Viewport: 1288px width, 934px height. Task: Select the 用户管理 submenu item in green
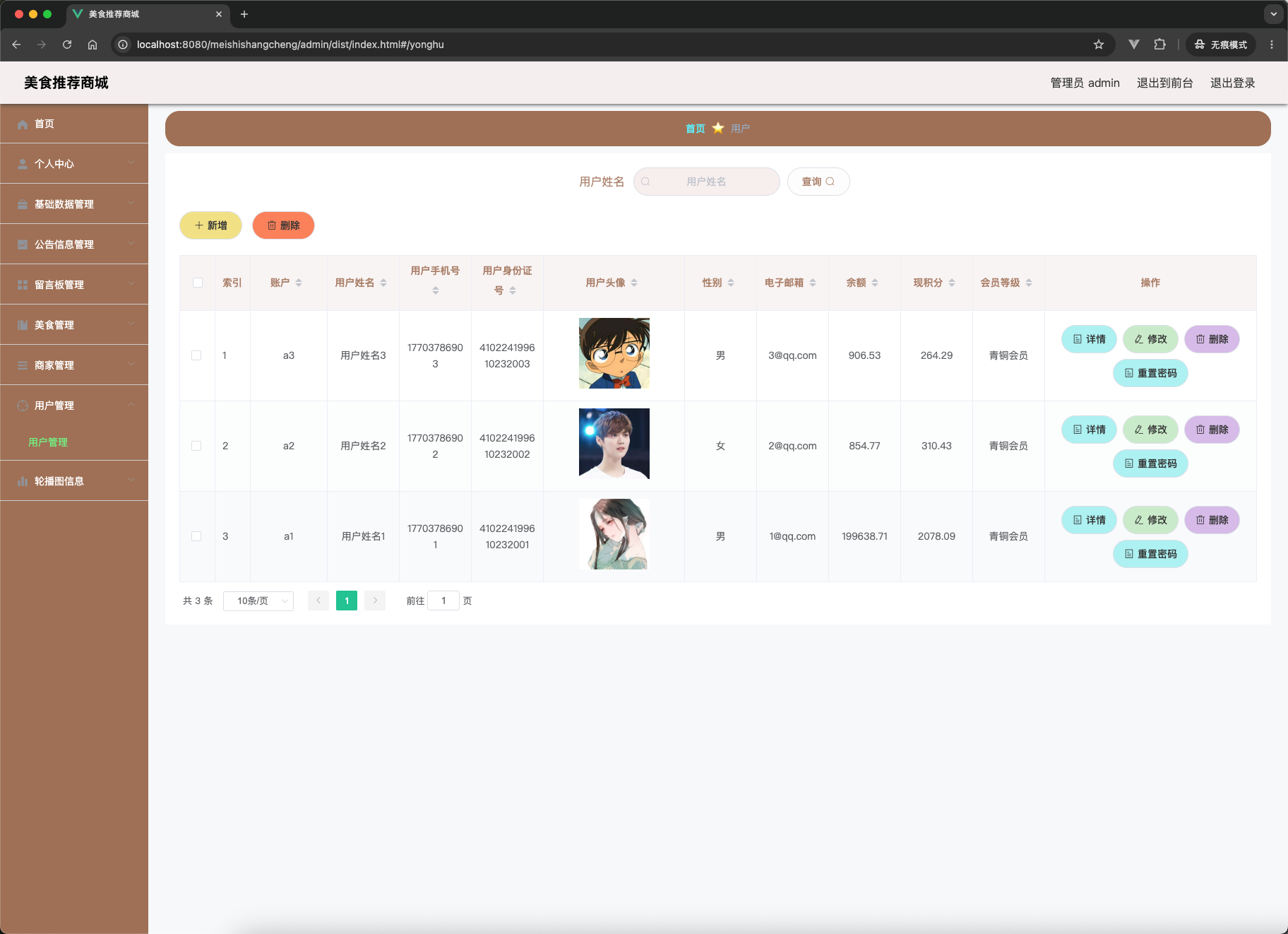pos(48,442)
